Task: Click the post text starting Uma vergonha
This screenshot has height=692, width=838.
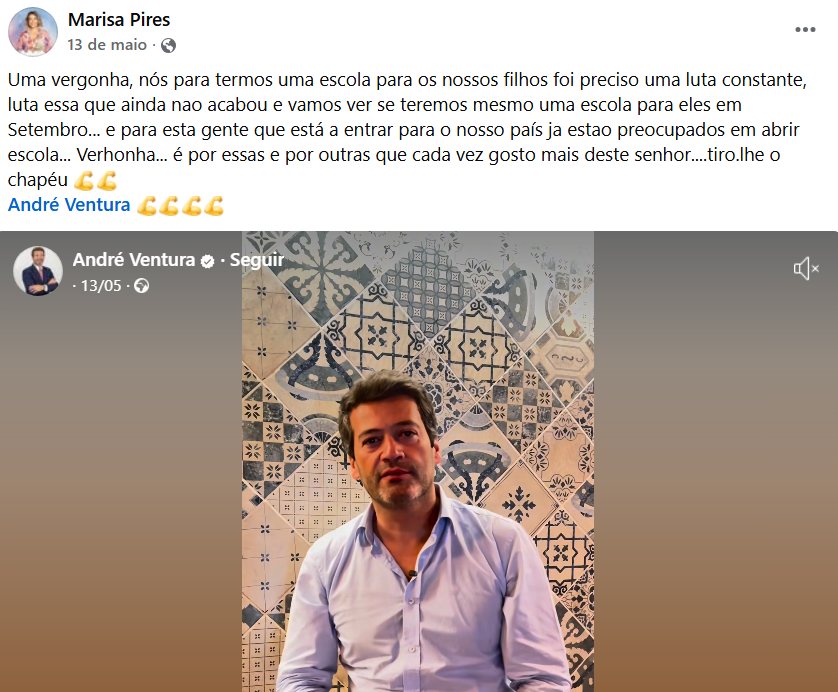Action: coord(407,130)
